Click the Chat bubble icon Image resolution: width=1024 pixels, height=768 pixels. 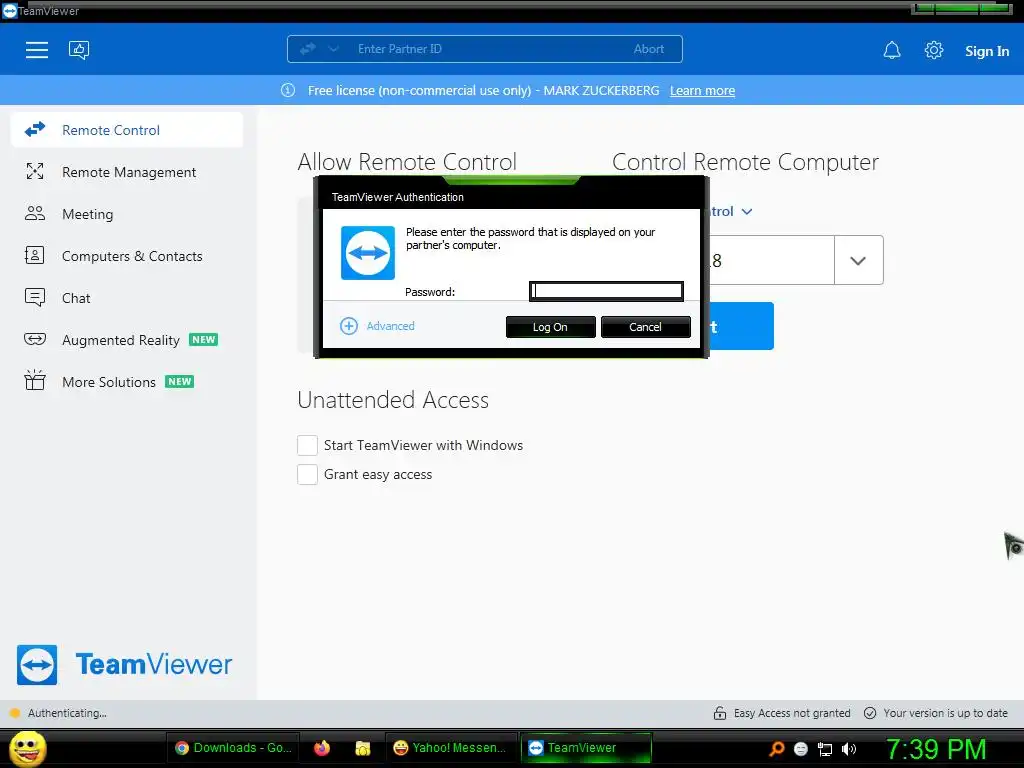click(35, 298)
